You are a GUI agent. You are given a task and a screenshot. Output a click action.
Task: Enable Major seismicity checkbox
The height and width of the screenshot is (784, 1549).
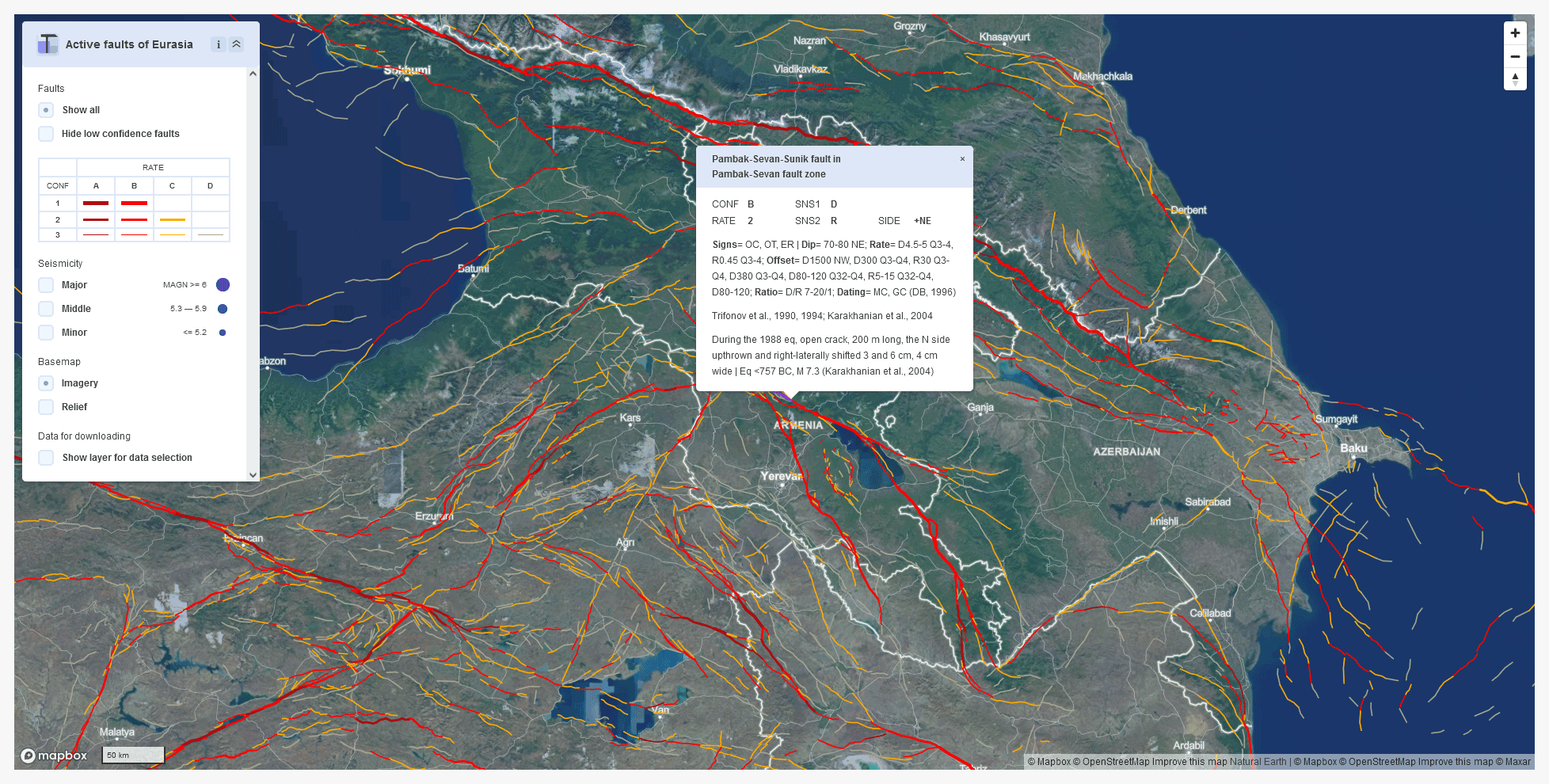coord(46,285)
